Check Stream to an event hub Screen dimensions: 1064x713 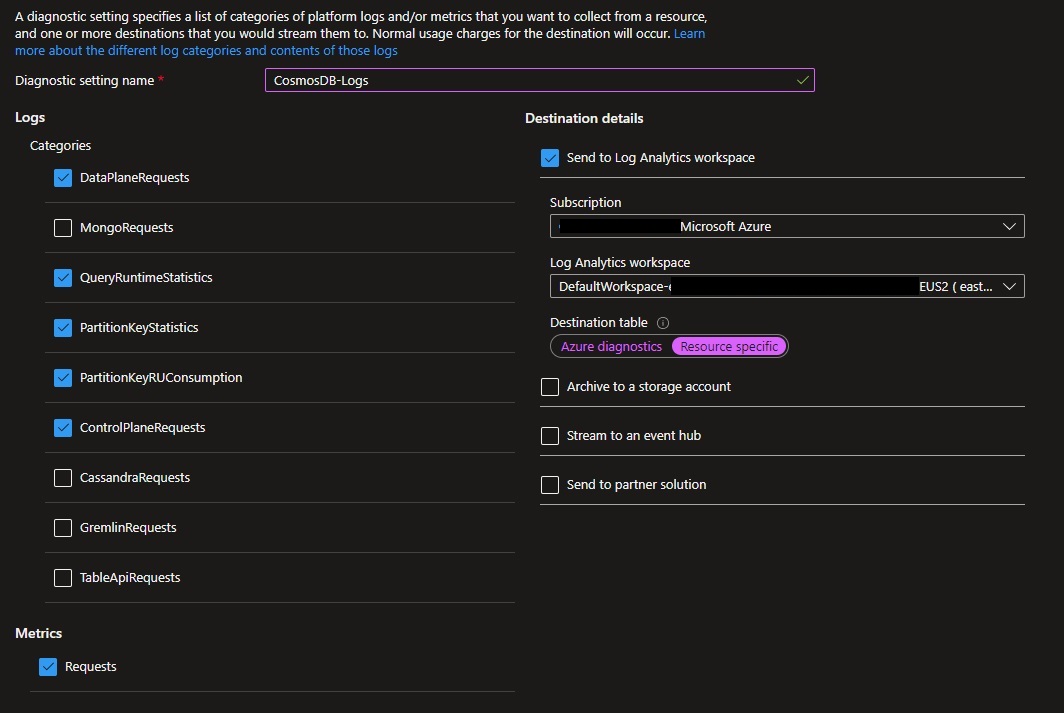(x=550, y=436)
